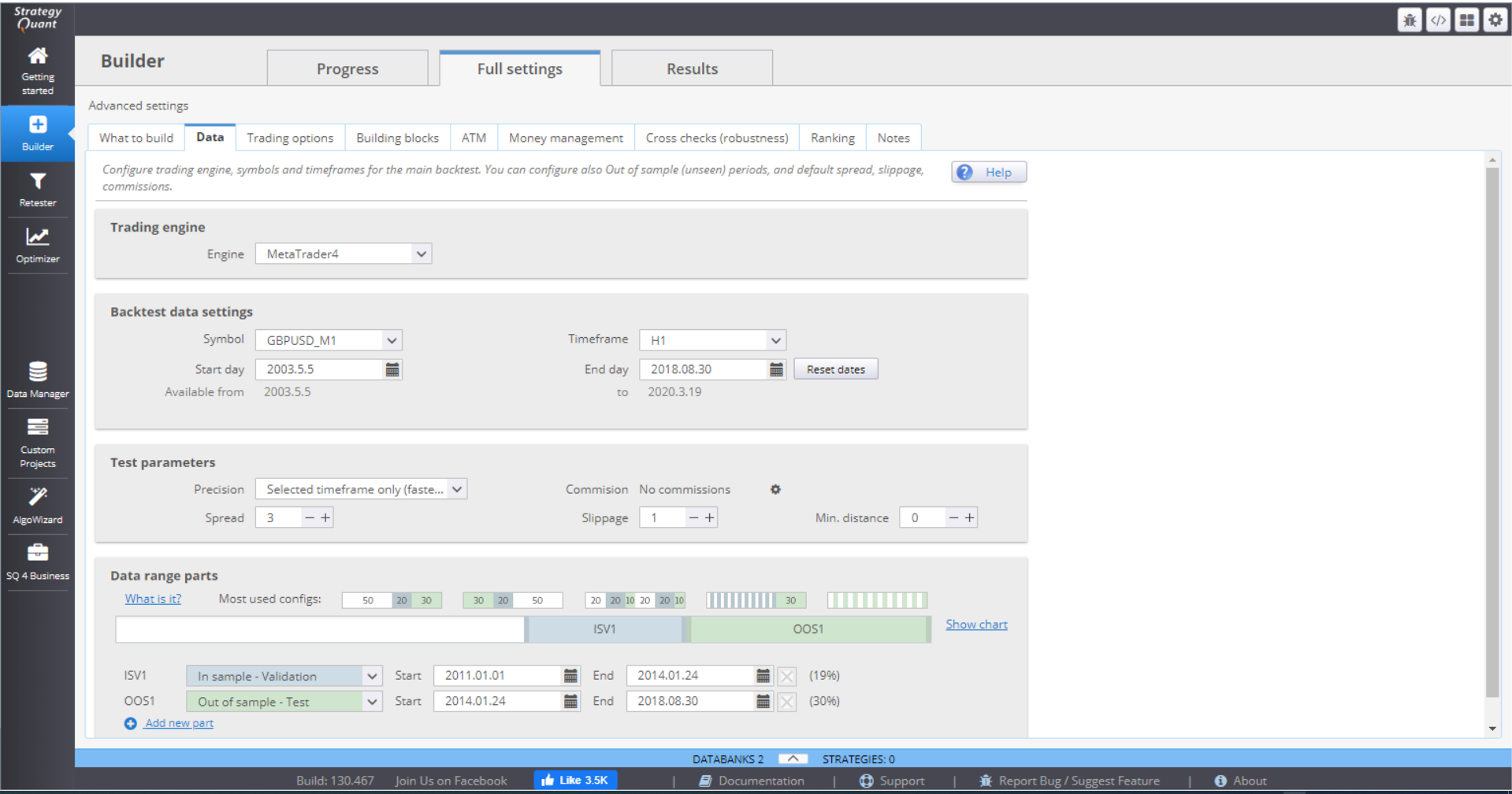
Task: Click the Start day input field
Action: point(319,369)
